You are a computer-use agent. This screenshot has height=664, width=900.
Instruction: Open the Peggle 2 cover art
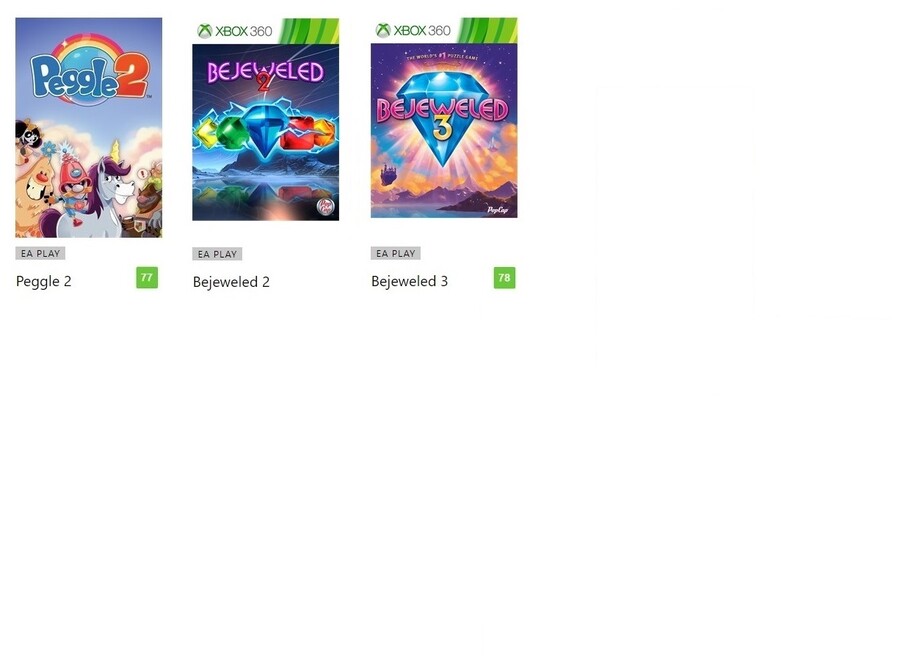(x=88, y=127)
